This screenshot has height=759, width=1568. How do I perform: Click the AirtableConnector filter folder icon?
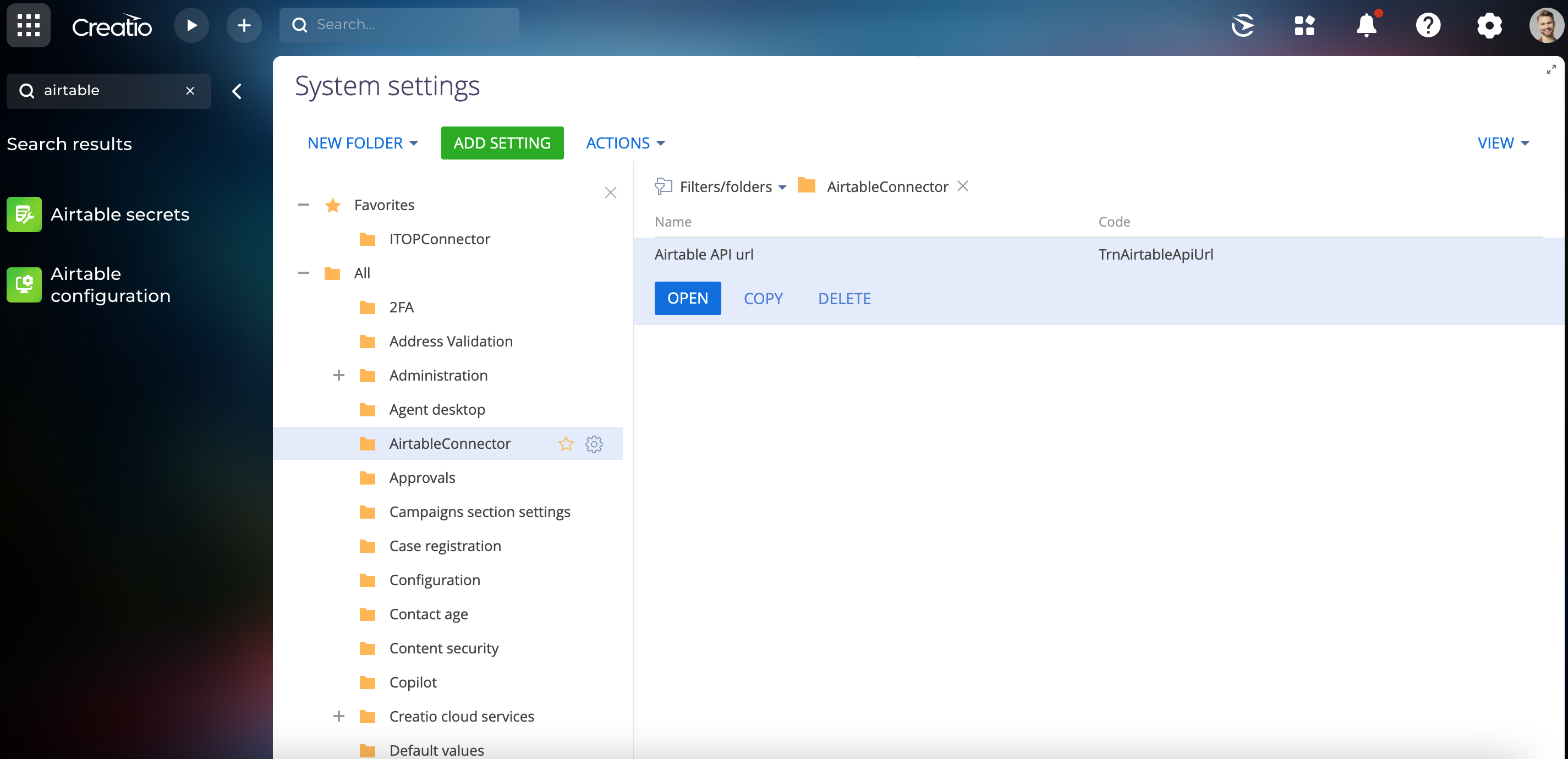[807, 185]
